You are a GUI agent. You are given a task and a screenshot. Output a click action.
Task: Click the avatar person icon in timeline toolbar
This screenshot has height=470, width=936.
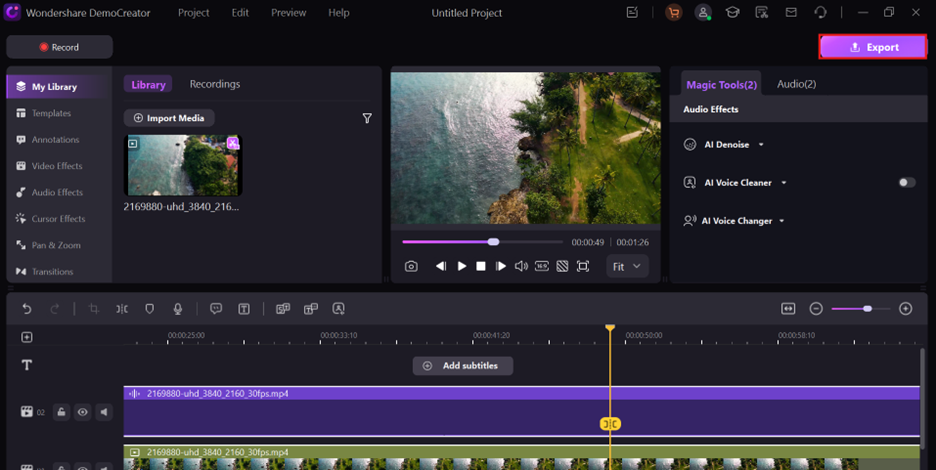[x=338, y=309]
